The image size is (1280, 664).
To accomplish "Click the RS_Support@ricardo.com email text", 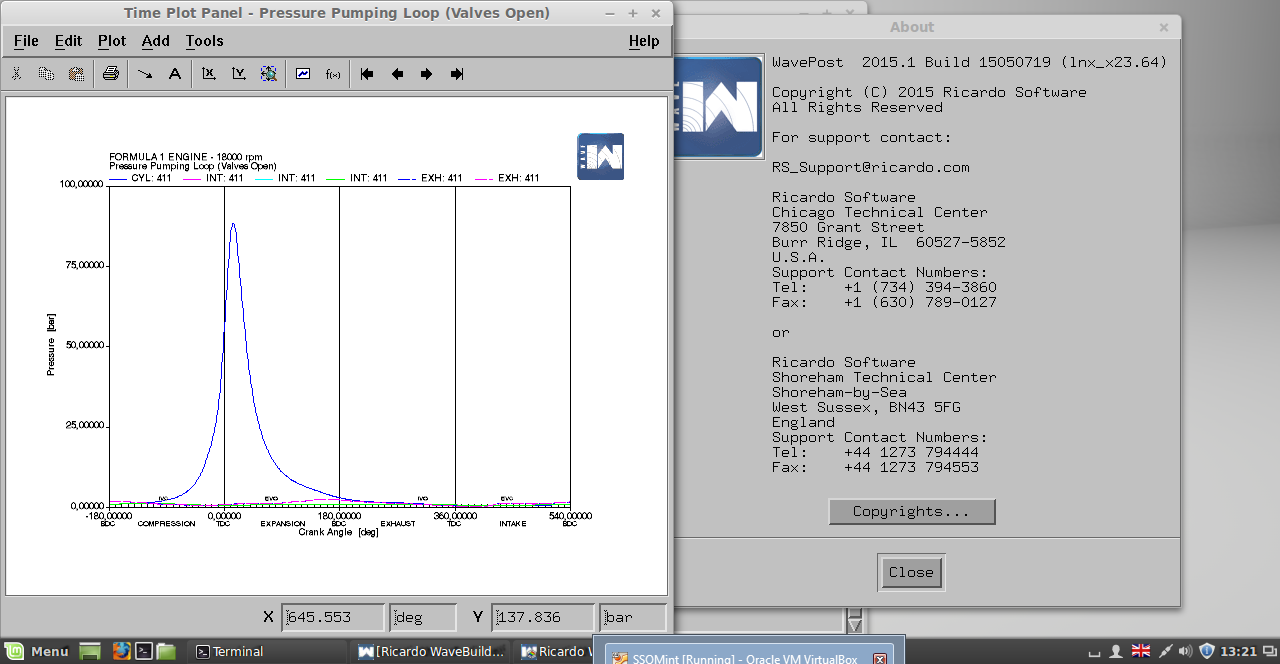I will pos(870,168).
